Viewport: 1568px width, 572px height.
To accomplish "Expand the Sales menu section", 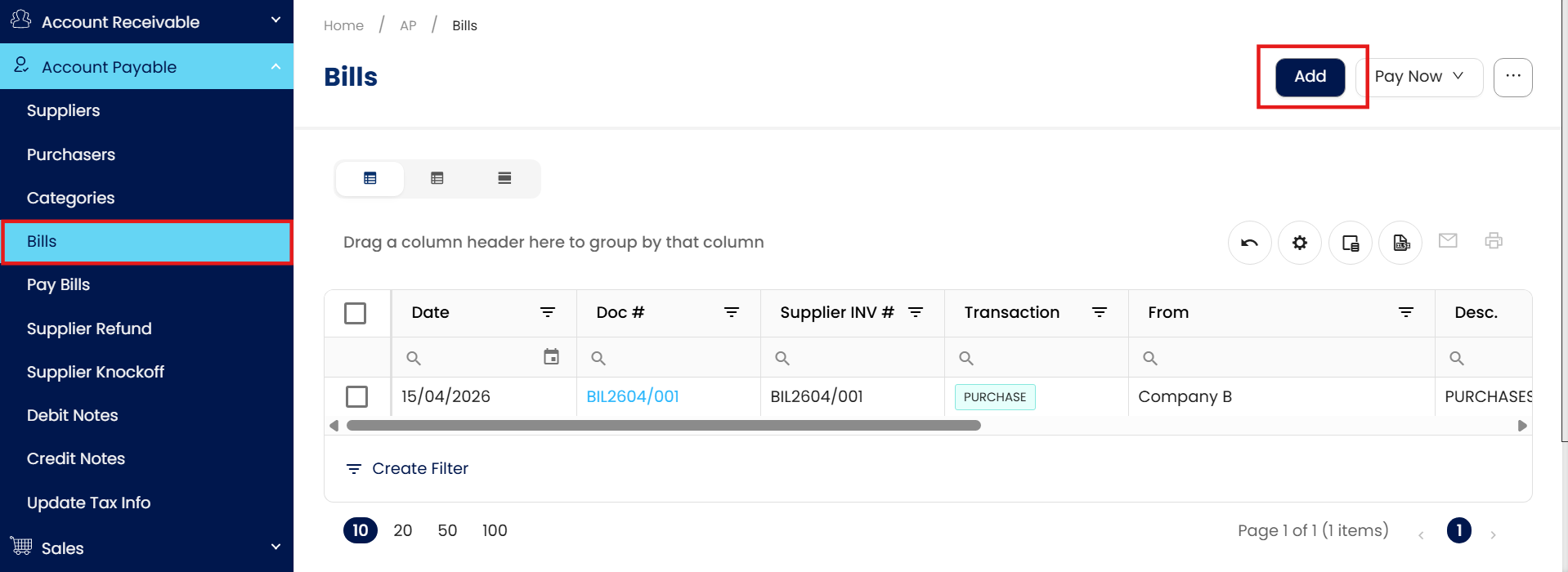I will [276, 547].
